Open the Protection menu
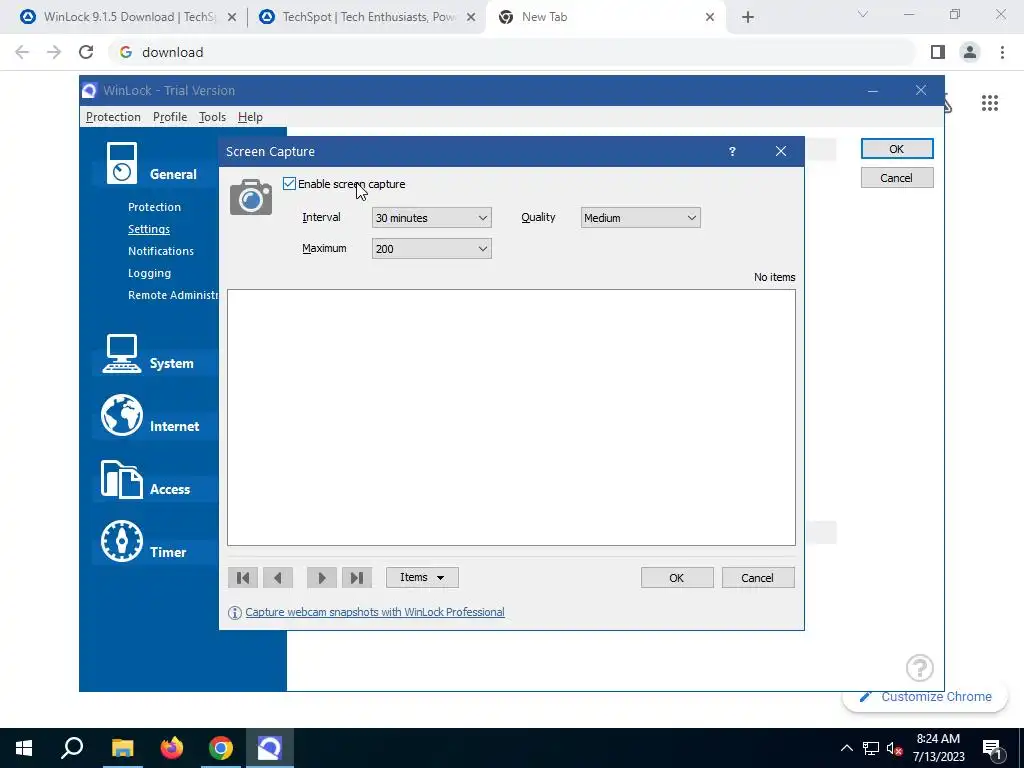The width and height of the screenshot is (1024, 768). [x=113, y=117]
